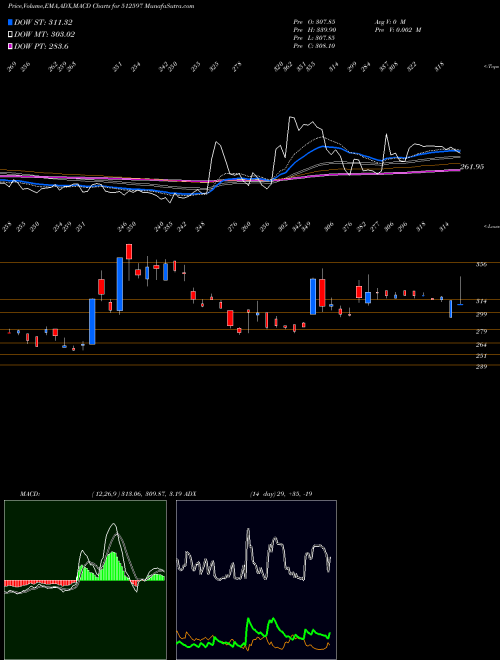Click the topmost red candle above the 336 line
This screenshot has height=660, width=500.
pos(129,252)
